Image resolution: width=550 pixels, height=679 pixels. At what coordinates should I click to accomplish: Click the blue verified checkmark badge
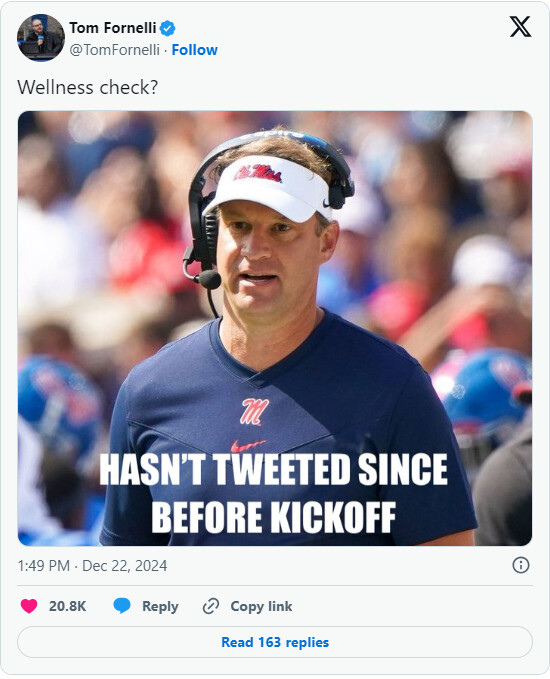click(168, 29)
